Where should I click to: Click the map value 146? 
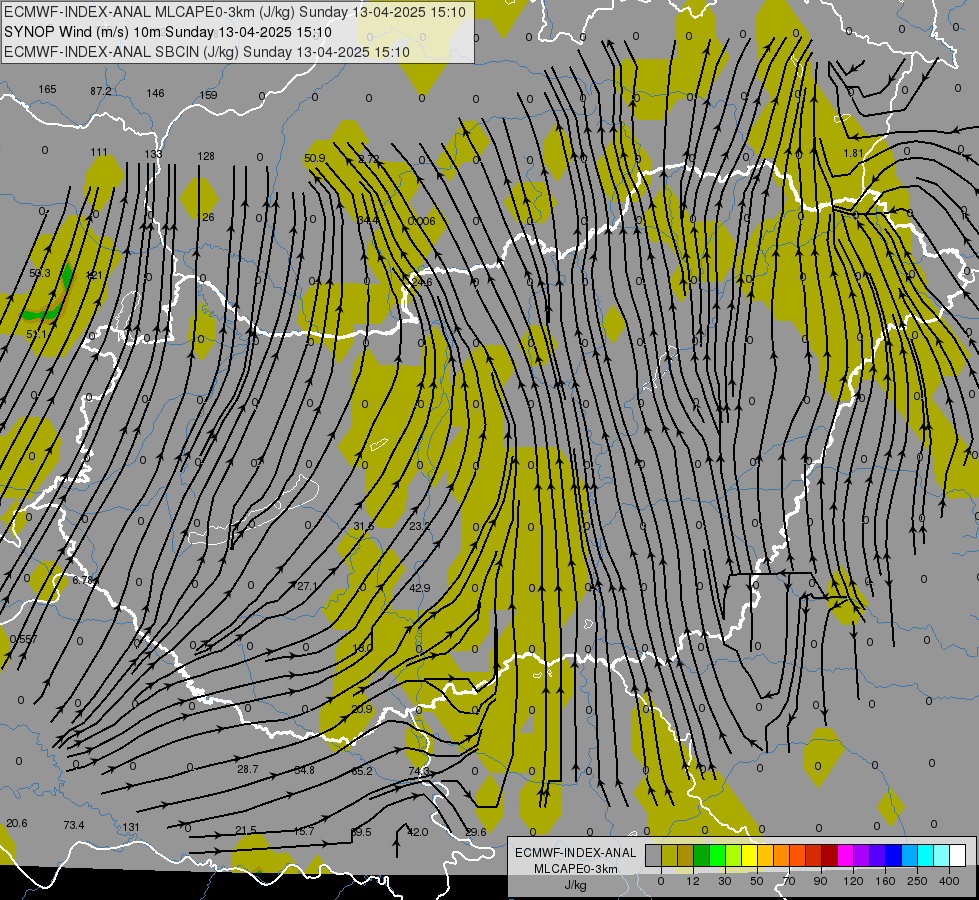click(155, 93)
